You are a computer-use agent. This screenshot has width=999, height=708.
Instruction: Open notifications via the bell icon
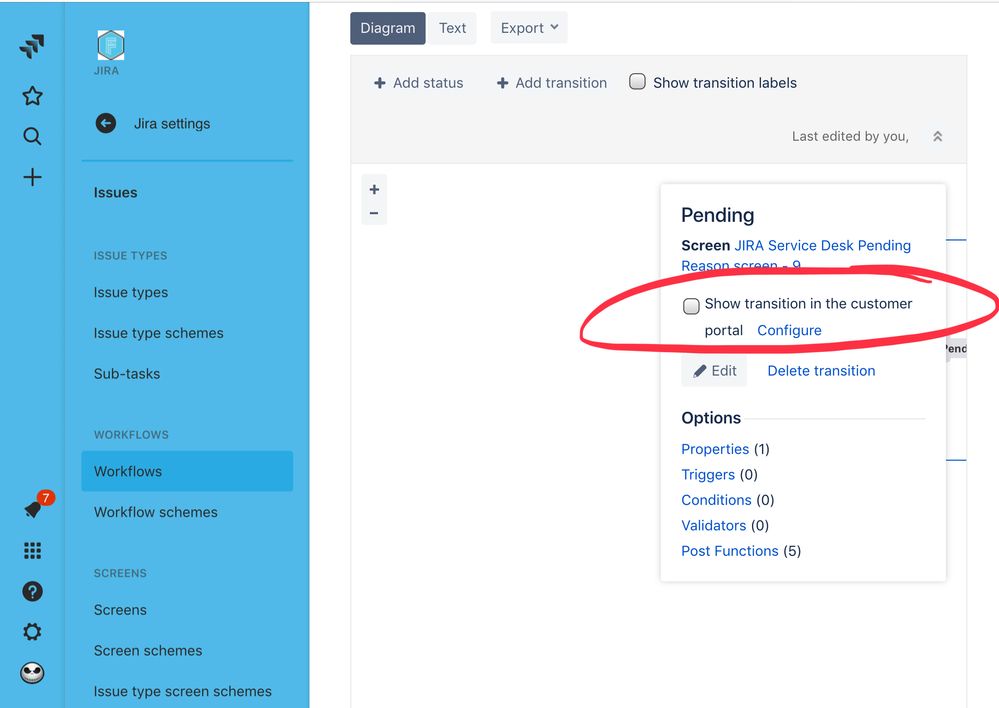(x=33, y=509)
